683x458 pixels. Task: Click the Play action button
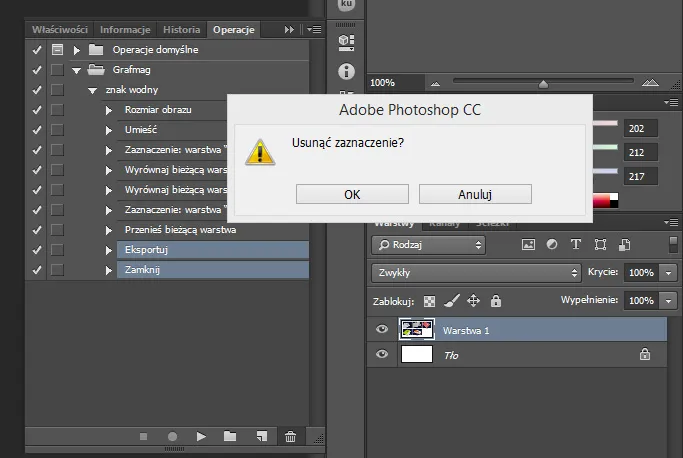pos(201,437)
